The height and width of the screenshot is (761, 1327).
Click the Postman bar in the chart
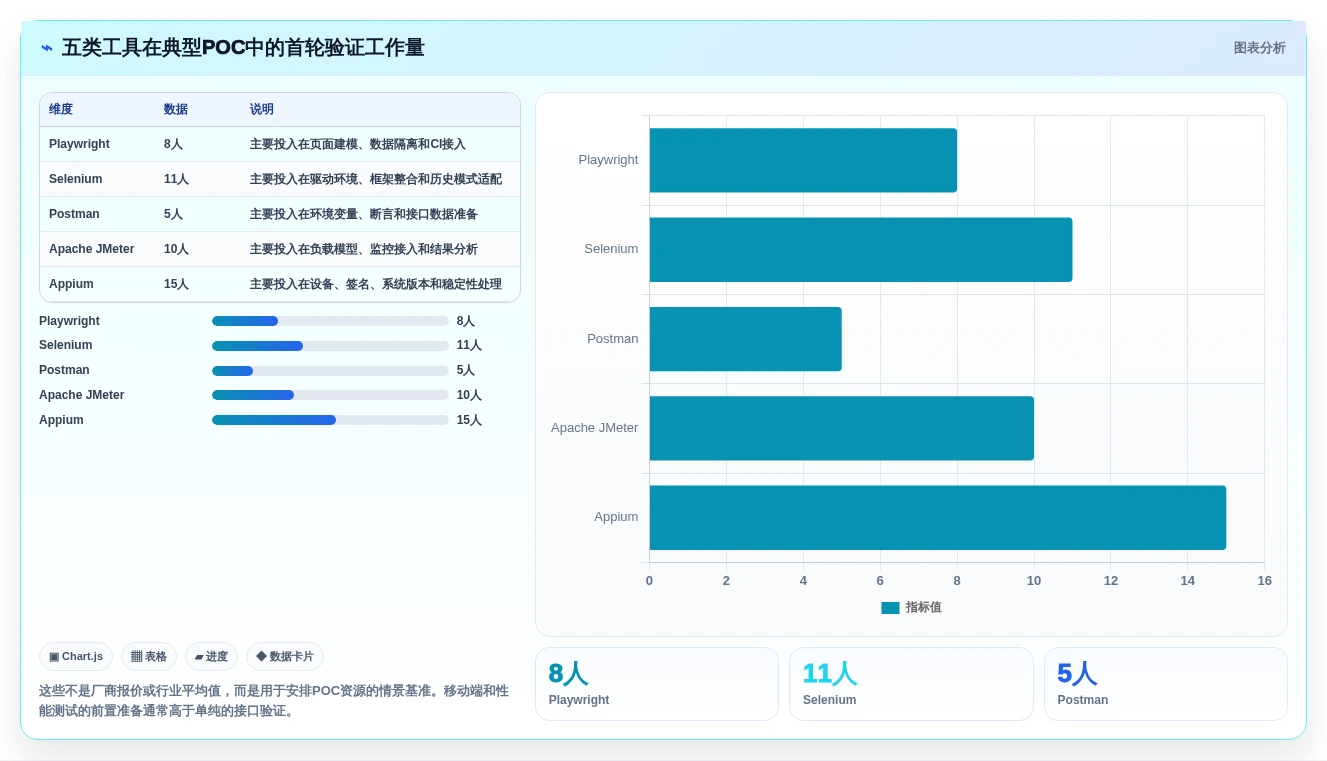[x=746, y=339]
